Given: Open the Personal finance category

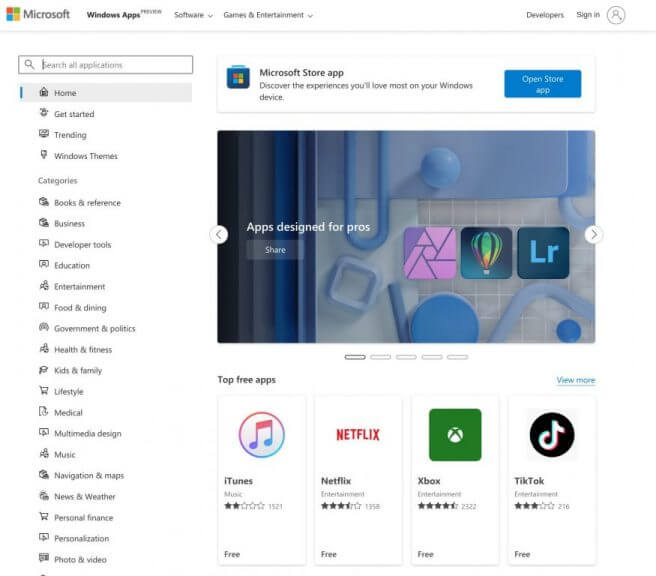Looking at the screenshot, I should coord(84,518).
